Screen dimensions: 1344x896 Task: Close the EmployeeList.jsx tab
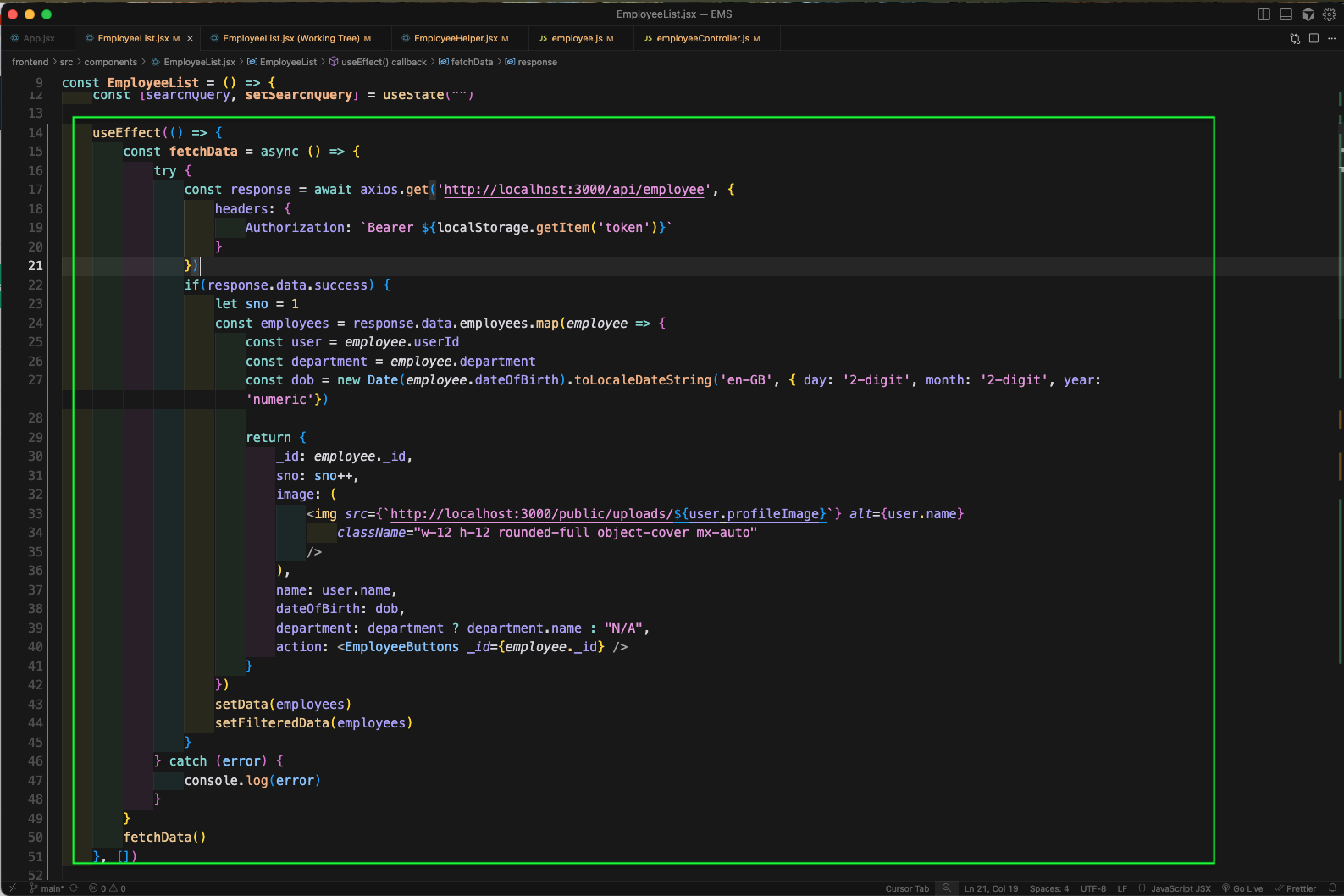pos(190,38)
